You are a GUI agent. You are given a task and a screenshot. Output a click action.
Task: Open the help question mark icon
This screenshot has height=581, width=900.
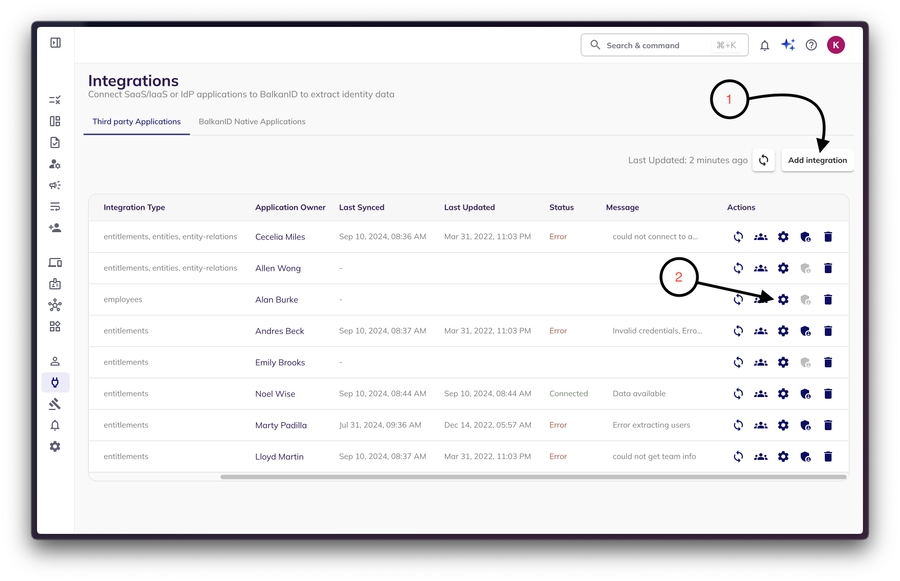(x=811, y=45)
